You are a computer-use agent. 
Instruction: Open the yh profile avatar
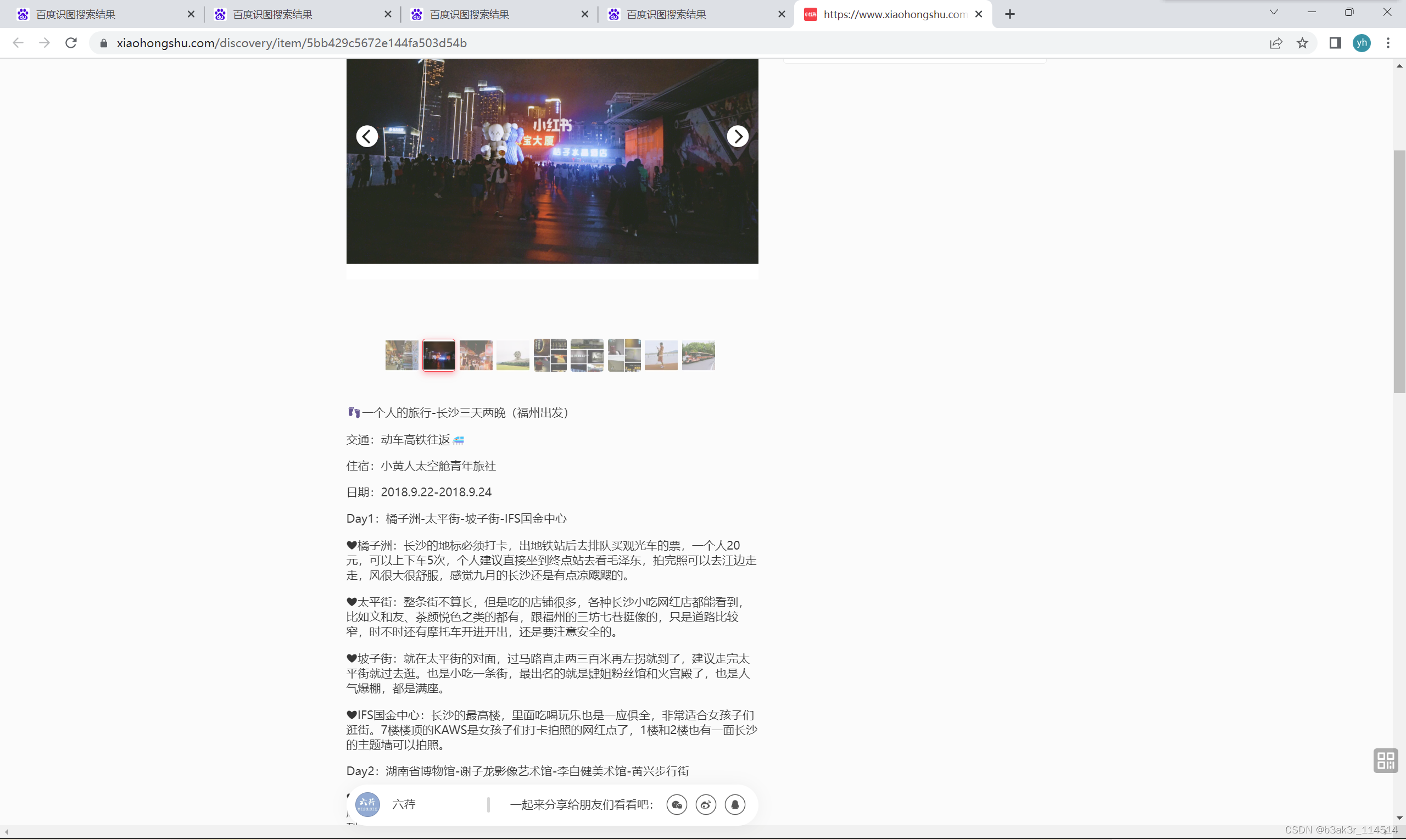1362,43
